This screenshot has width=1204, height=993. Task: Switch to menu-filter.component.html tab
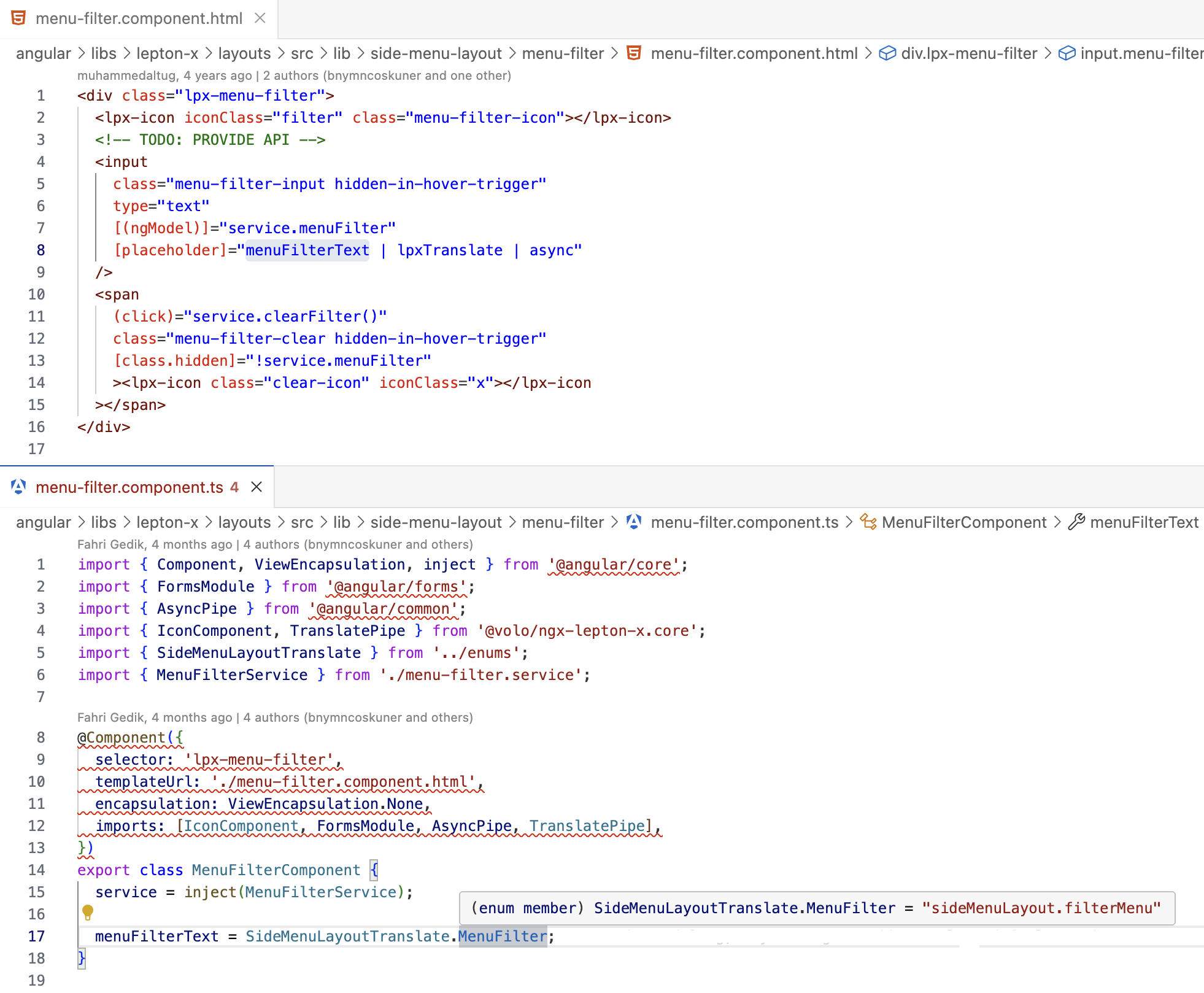[139, 18]
